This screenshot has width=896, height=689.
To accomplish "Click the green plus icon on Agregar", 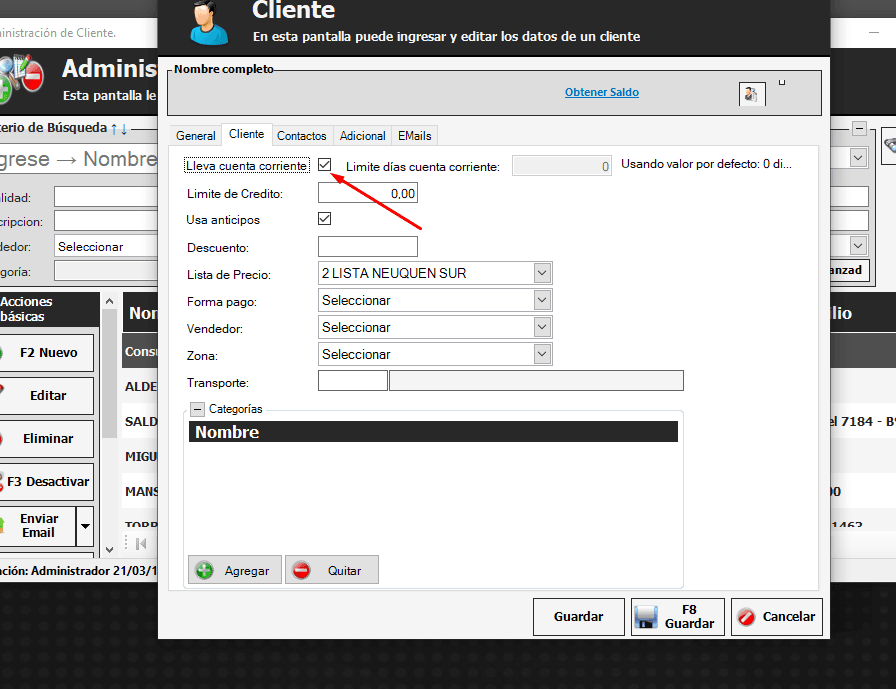I will (x=205, y=570).
